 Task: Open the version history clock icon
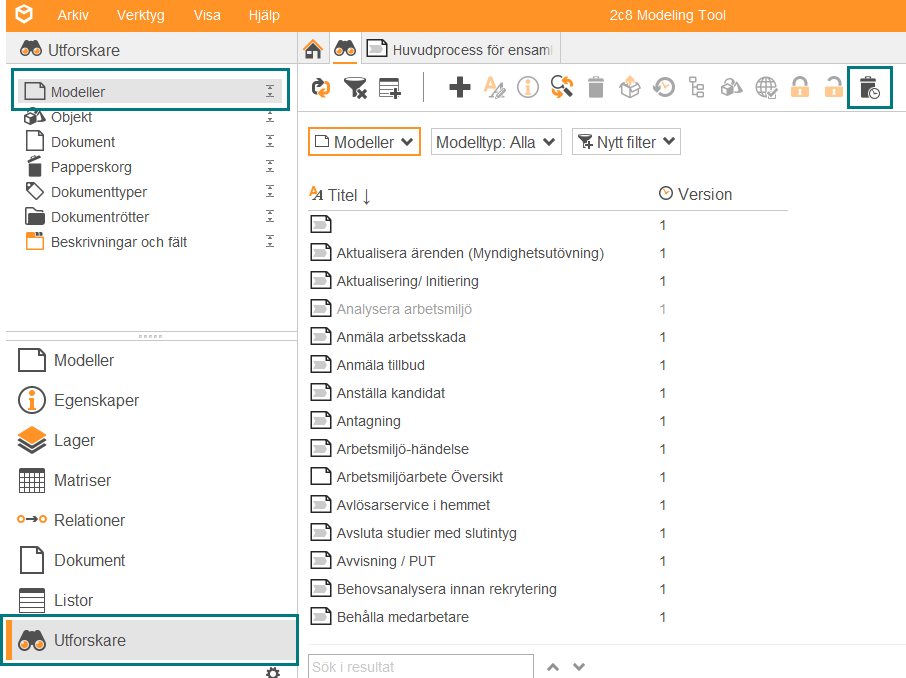tap(664, 88)
